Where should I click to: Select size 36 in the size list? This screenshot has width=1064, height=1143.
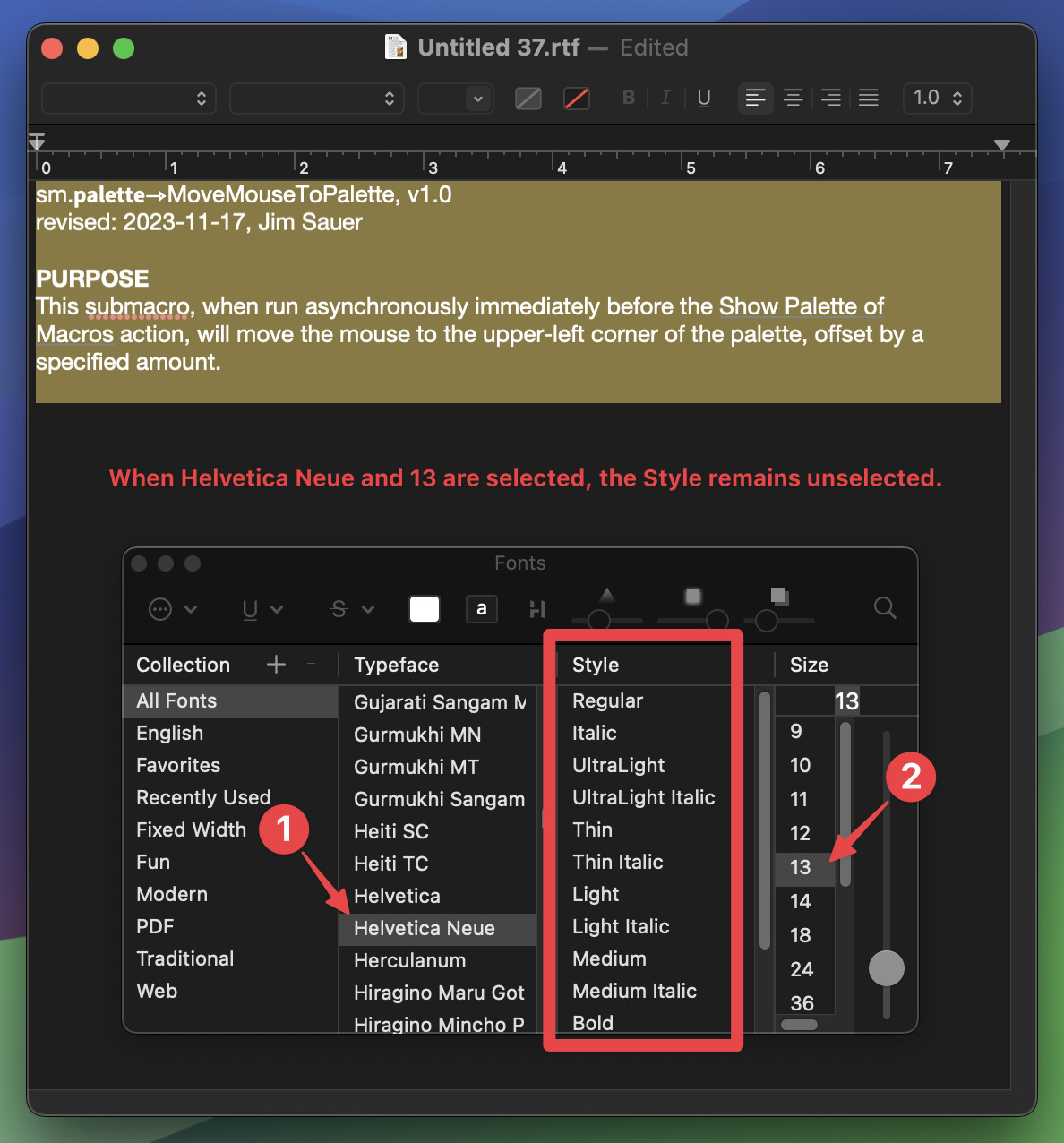pos(805,1003)
